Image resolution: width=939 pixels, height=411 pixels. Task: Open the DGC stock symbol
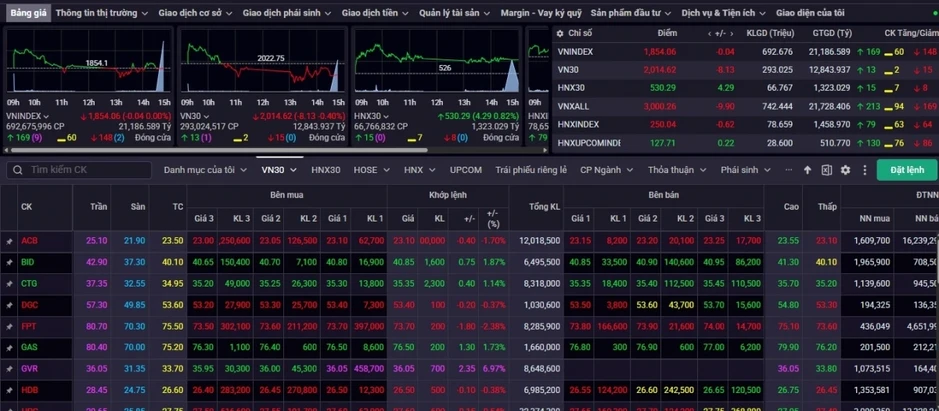click(29, 305)
